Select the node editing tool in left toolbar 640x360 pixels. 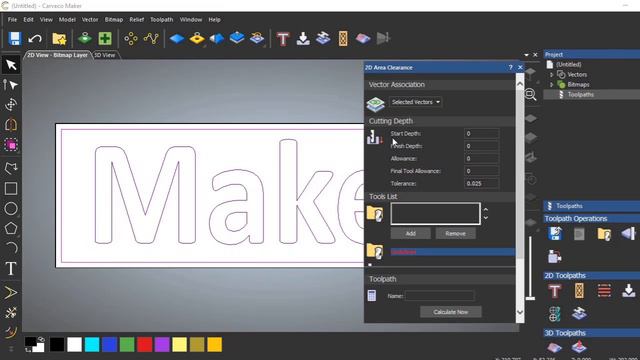pos(11,84)
